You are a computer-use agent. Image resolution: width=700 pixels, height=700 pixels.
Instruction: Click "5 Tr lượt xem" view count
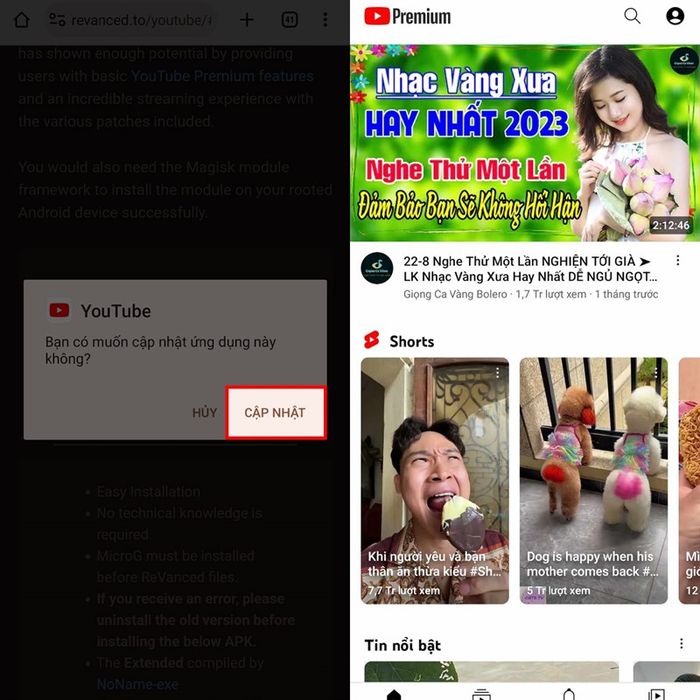pyautogui.click(x=558, y=591)
